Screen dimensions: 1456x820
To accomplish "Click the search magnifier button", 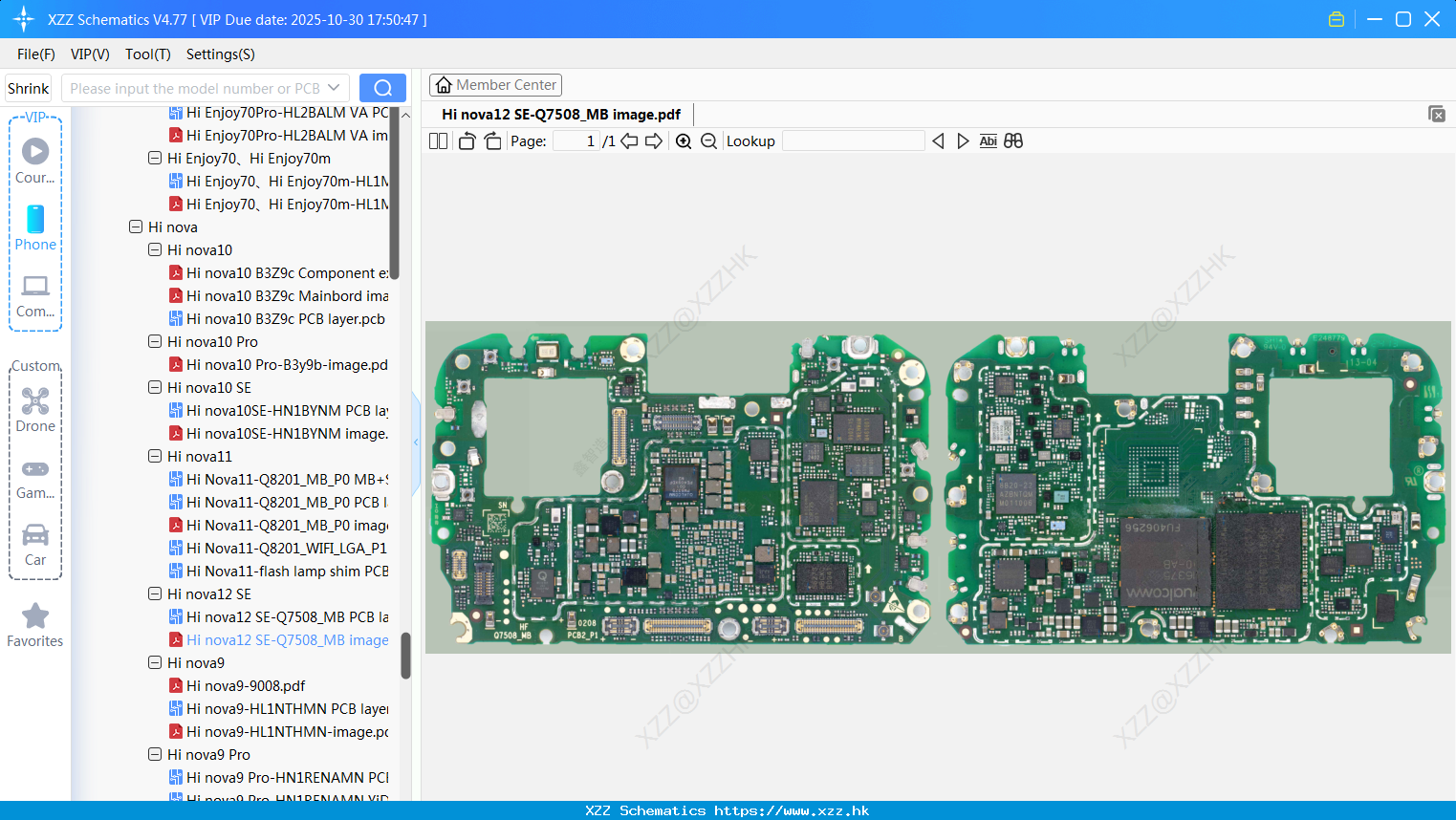I will (382, 88).
